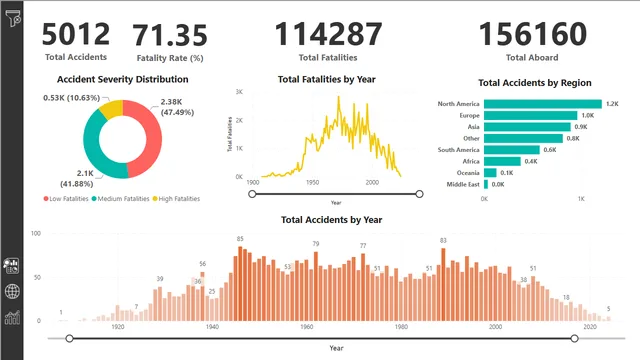Click the Medium Fatalities legend item
Image resolution: width=640 pixels, height=360 pixels.
(x=120, y=199)
